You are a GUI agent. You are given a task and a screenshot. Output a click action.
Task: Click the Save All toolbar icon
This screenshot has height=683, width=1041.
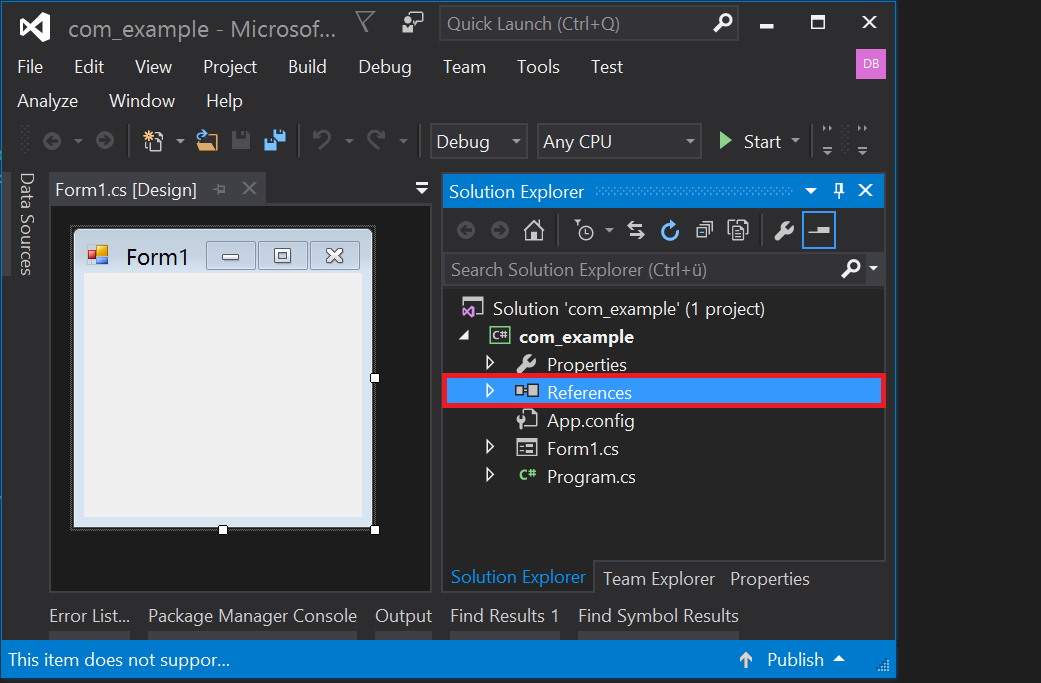[275, 141]
